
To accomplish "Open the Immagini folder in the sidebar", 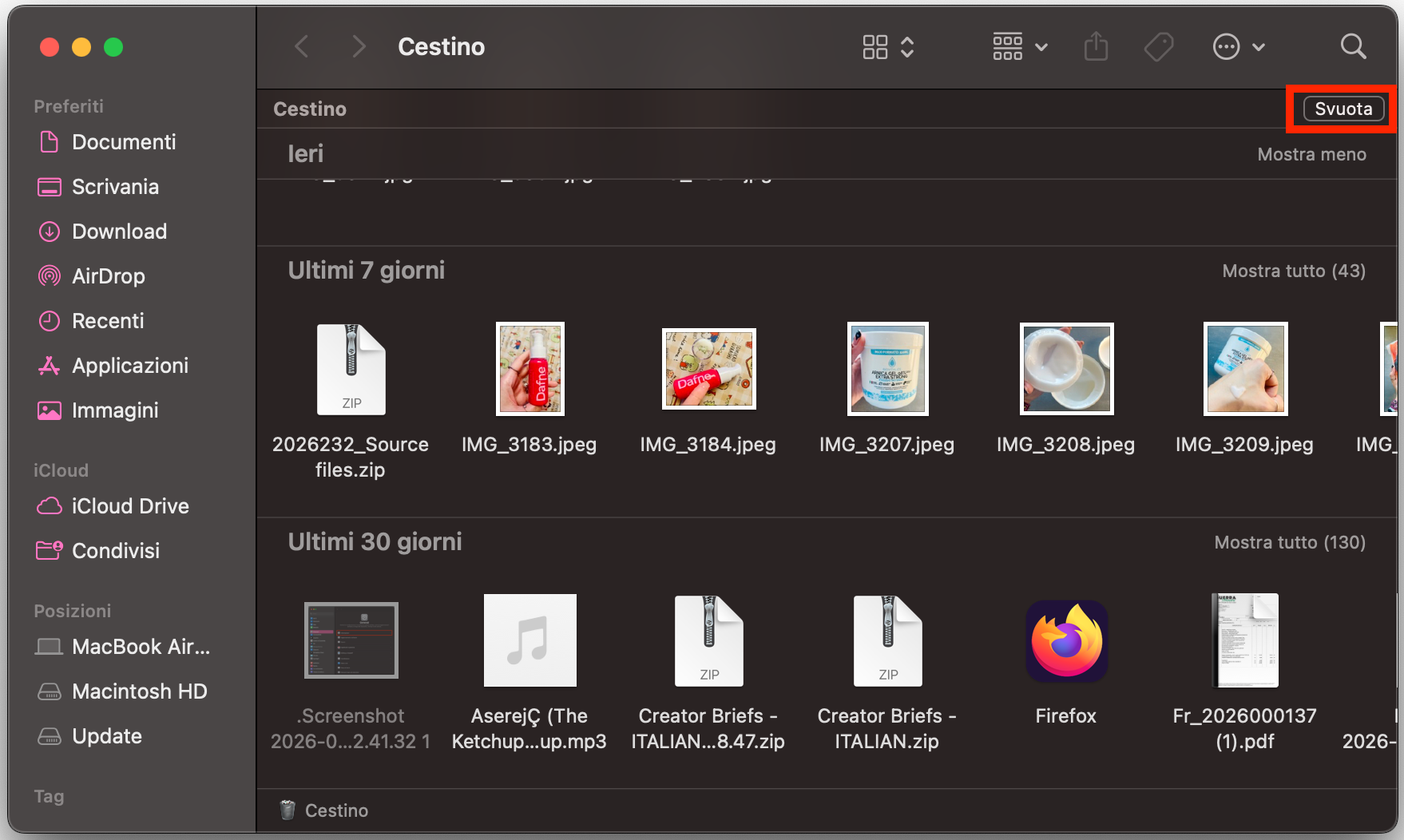I will pos(114,410).
